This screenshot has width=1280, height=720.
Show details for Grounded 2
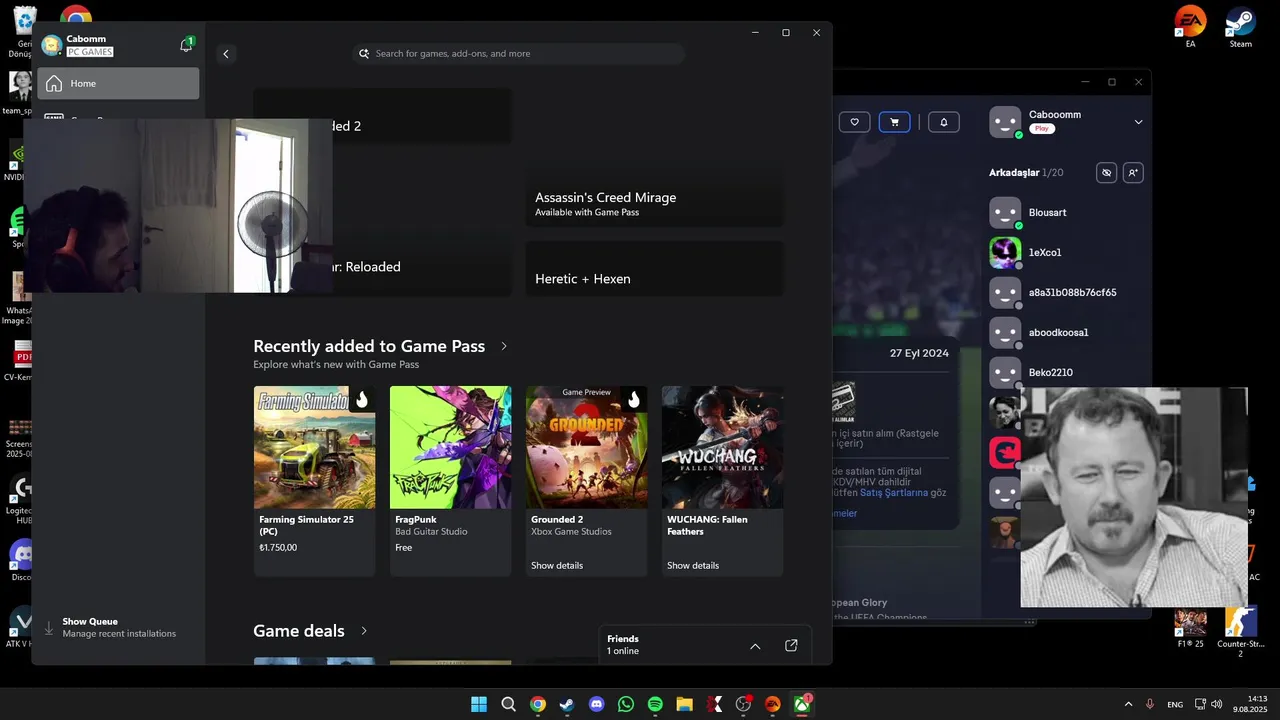tap(557, 566)
